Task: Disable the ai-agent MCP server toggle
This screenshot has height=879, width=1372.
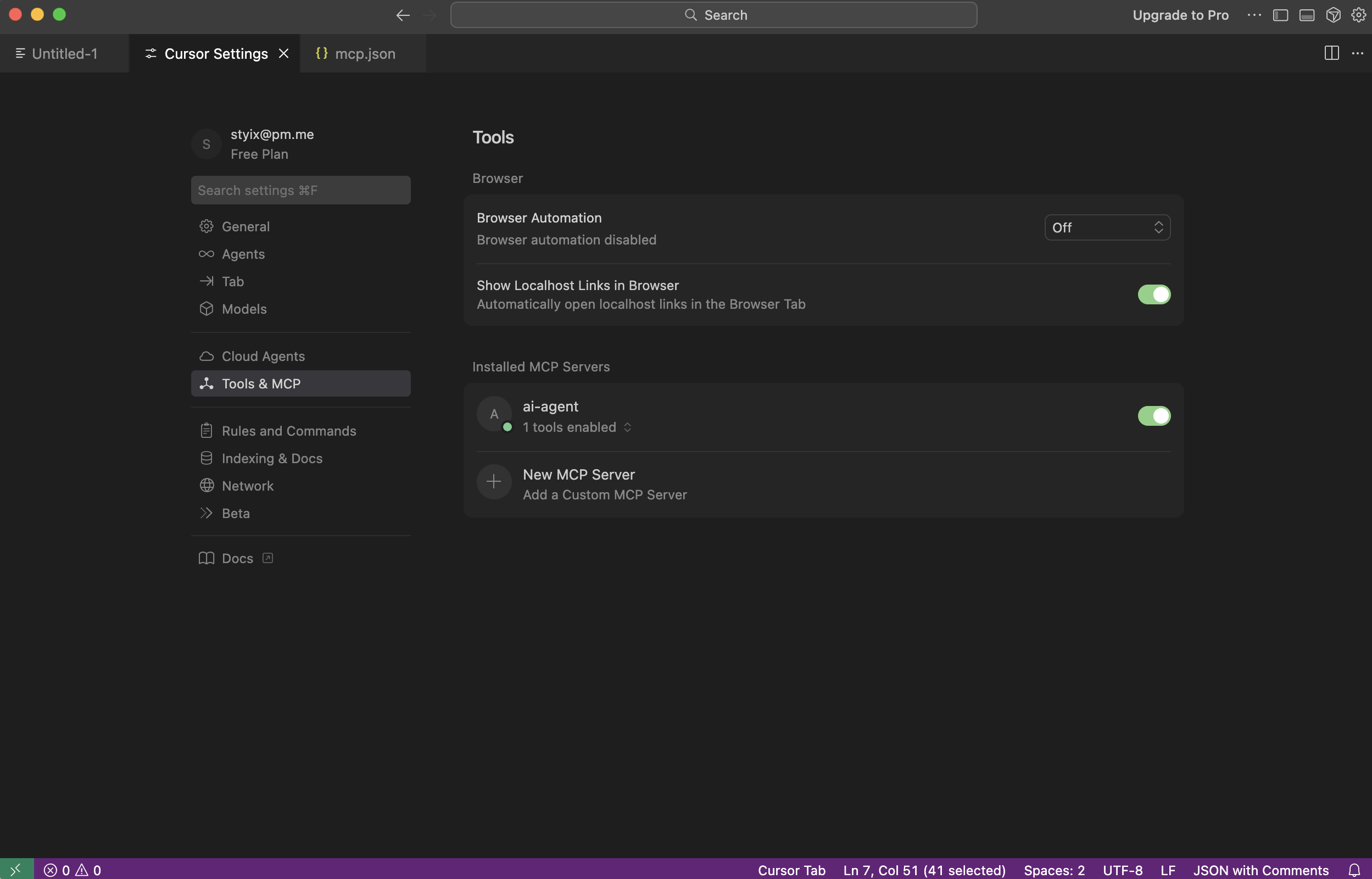Action: click(x=1153, y=416)
